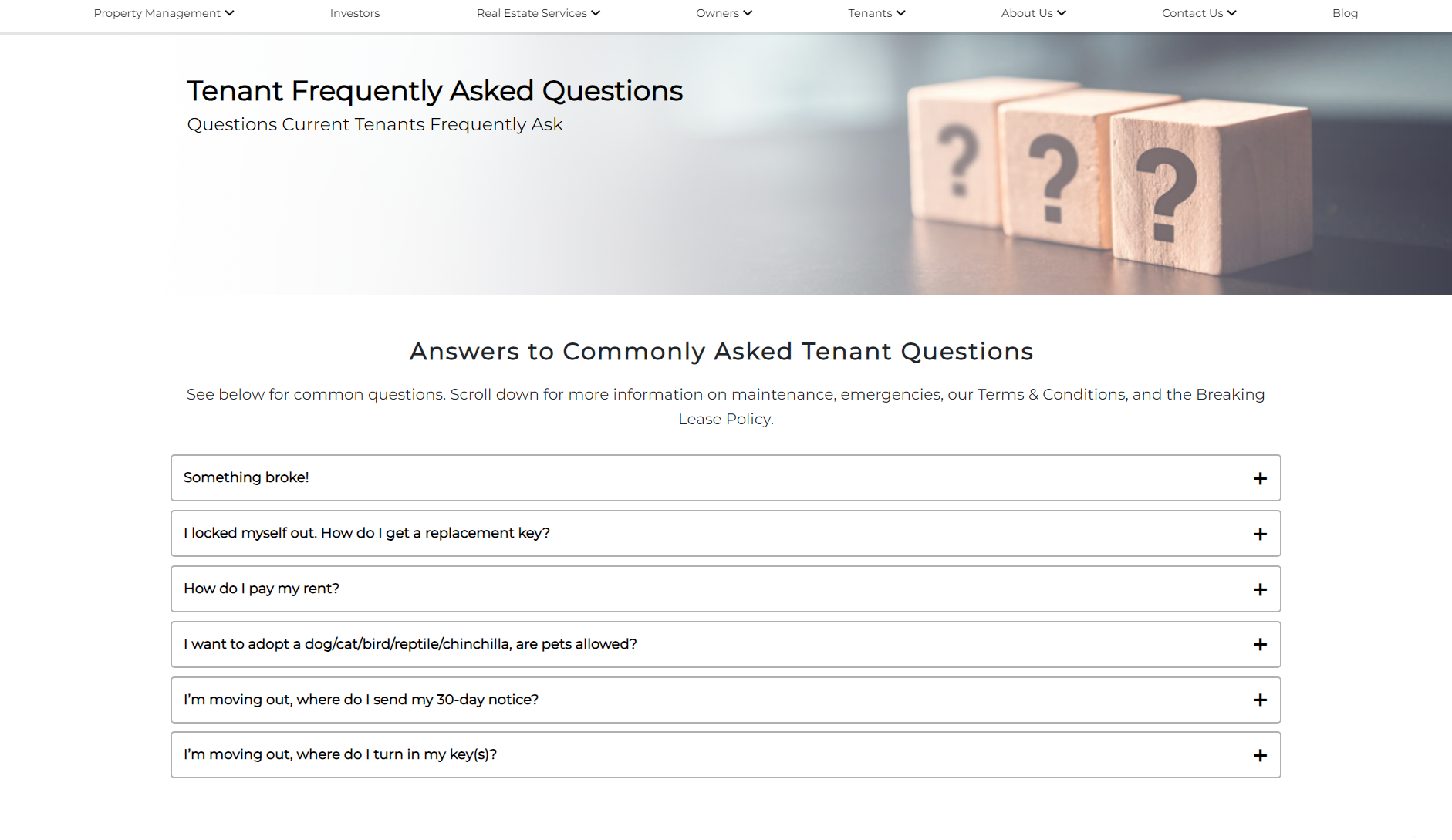Click the plus icon on the 30-day notice question
Image resolution: width=1452 pixels, height=840 pixels.
point(1260,700)
